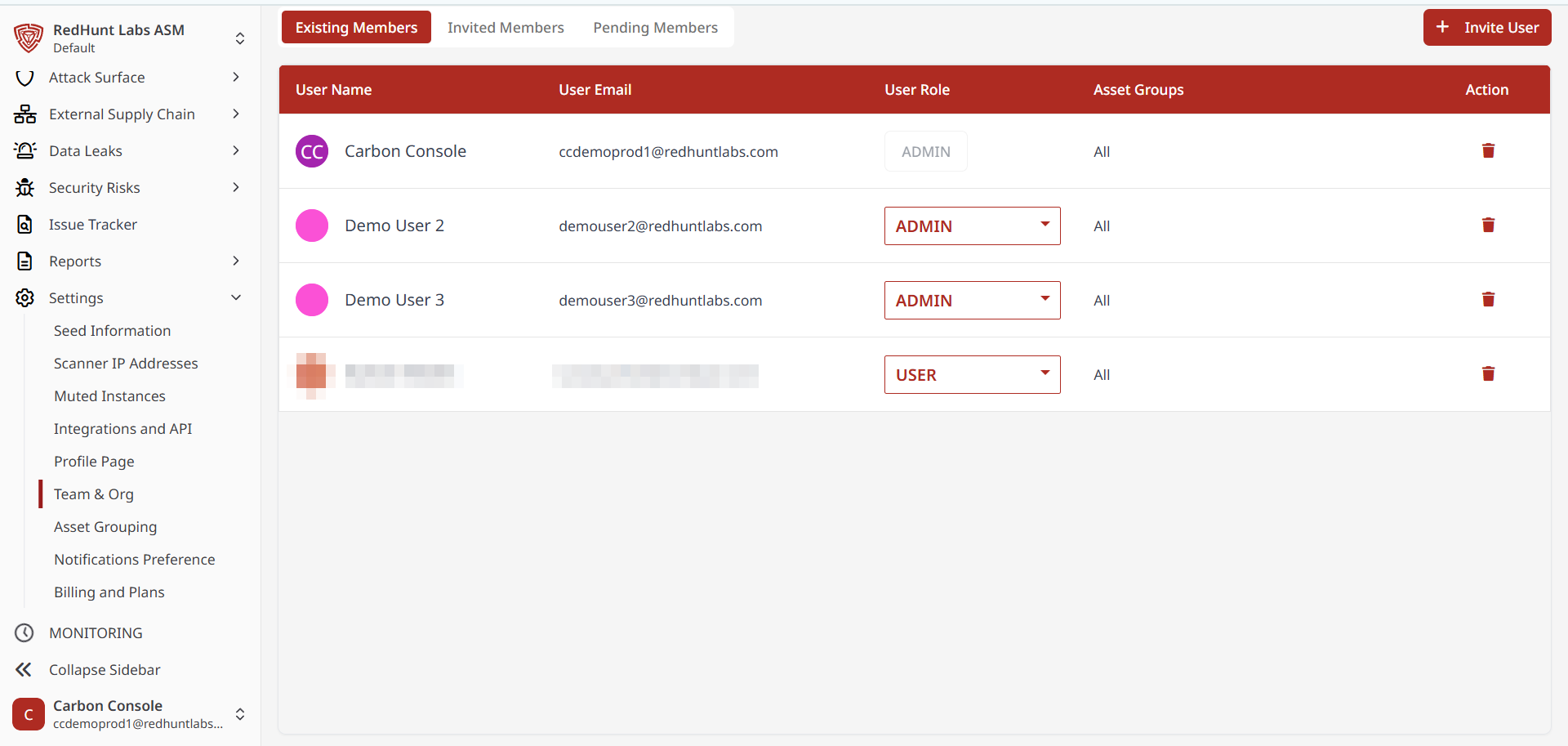The width and height of the screenshot is (1568, 746).
Task: Click email demouser2@redhuntlabs.com
Action: coord(660,226)
